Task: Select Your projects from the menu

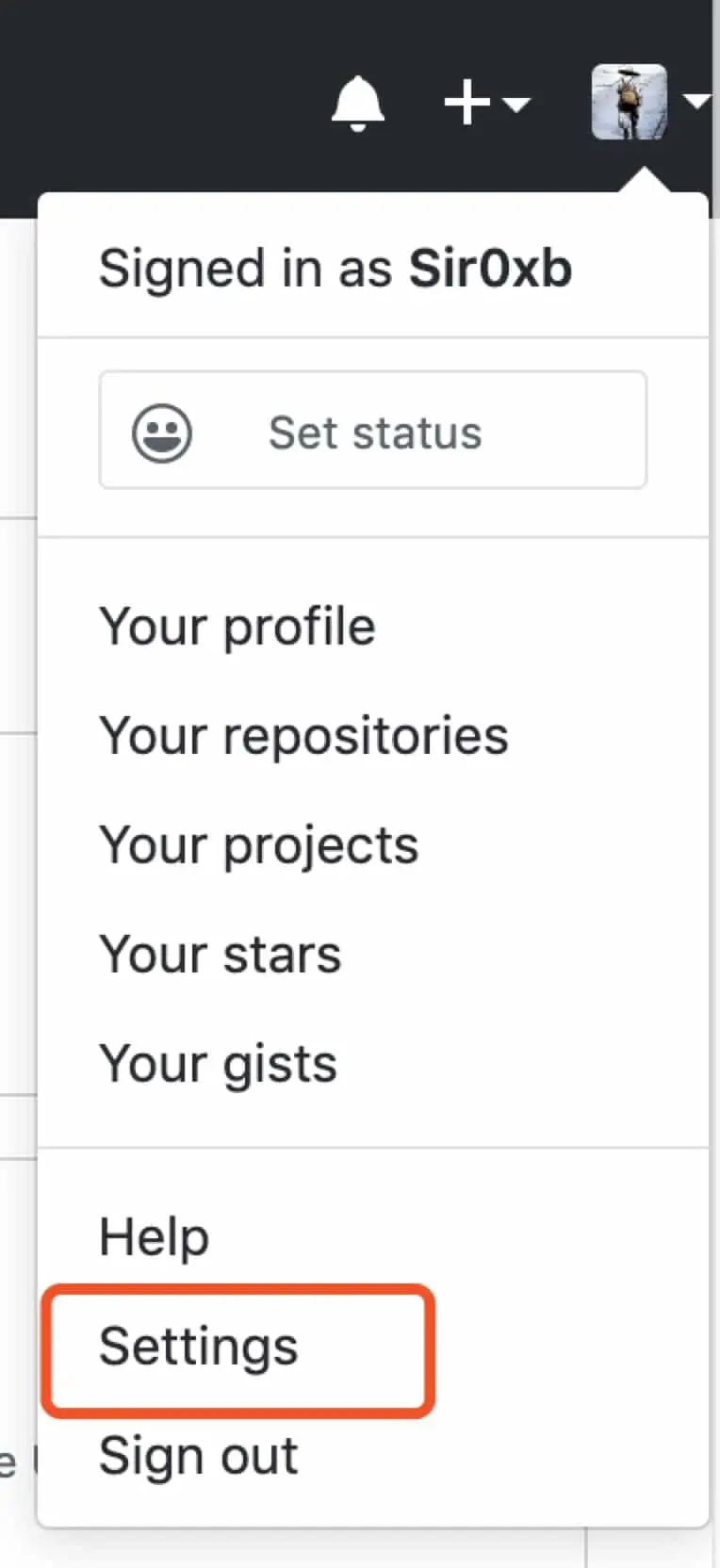Action: (x=259, y=845)
